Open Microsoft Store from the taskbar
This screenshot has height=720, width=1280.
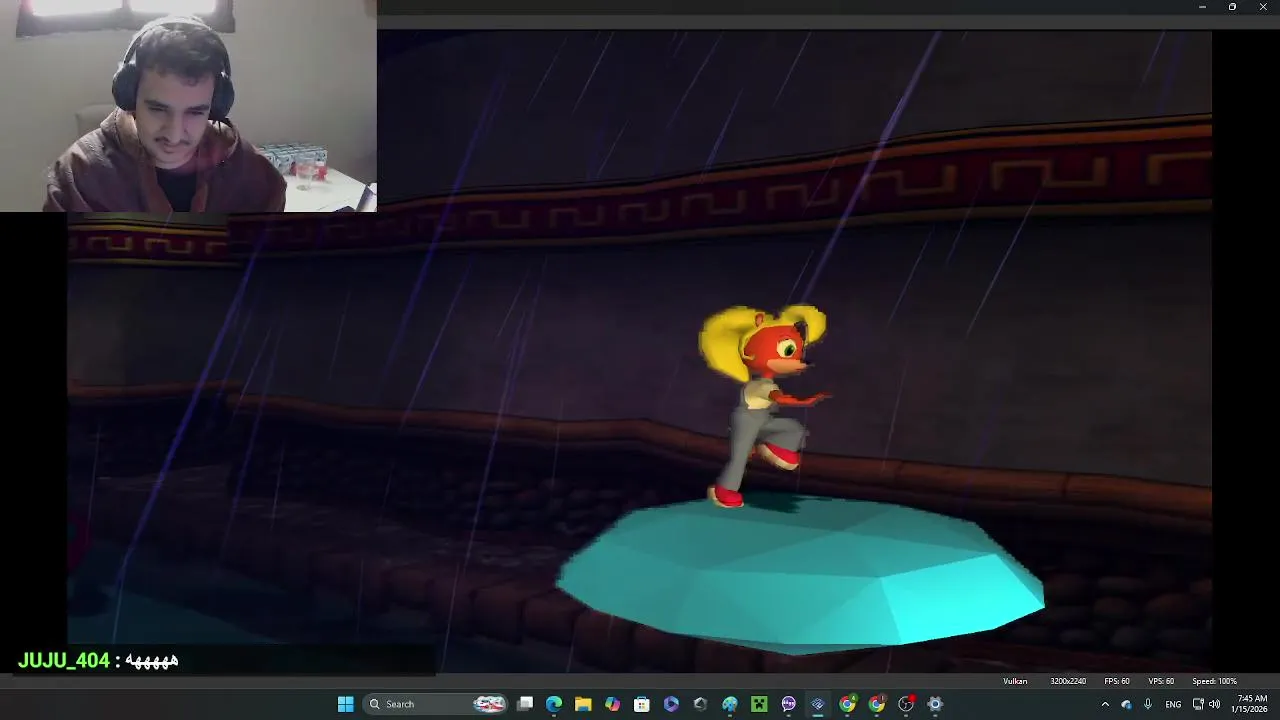tap(642, 704)
